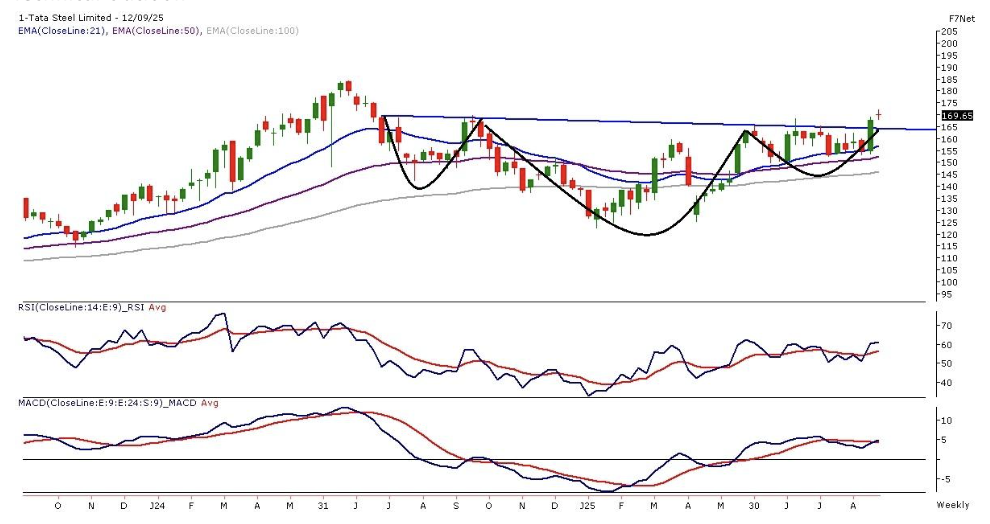Screen dimensions: 990x524
Task: Click the 30 marker on time axis
Action: coord(753,506)
